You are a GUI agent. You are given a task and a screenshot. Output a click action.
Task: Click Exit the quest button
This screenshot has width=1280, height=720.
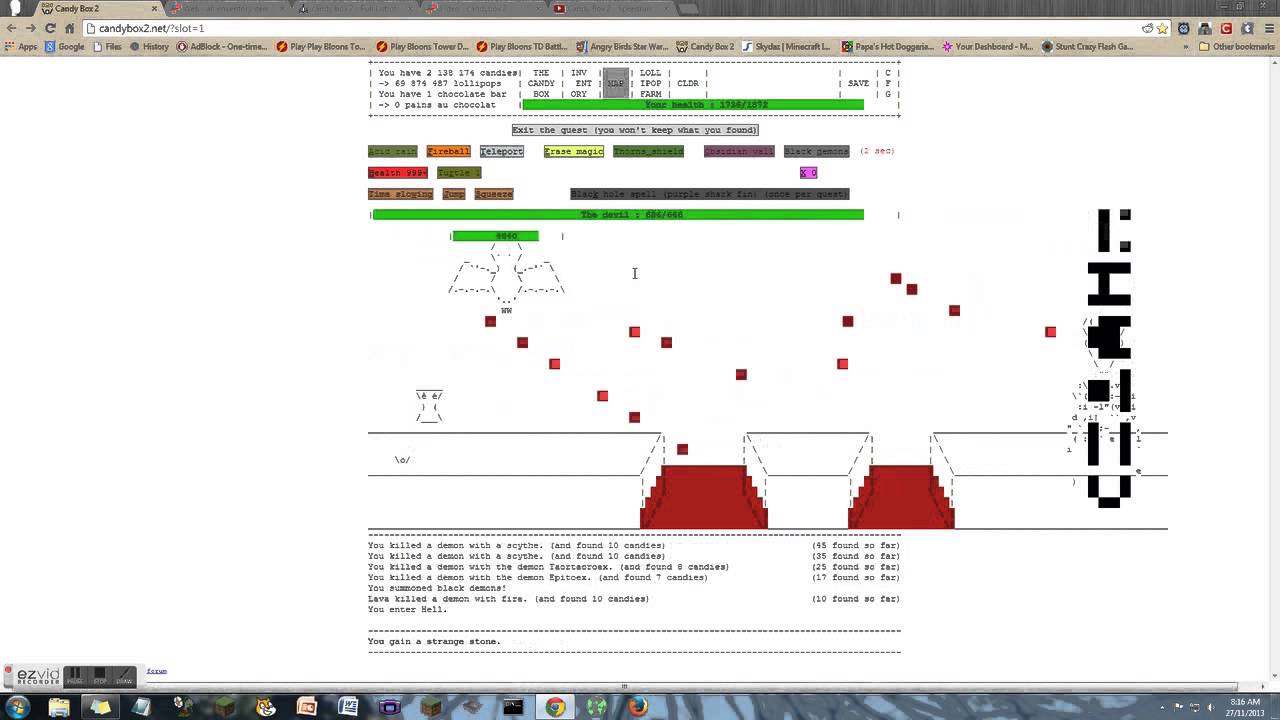(635, 130)
